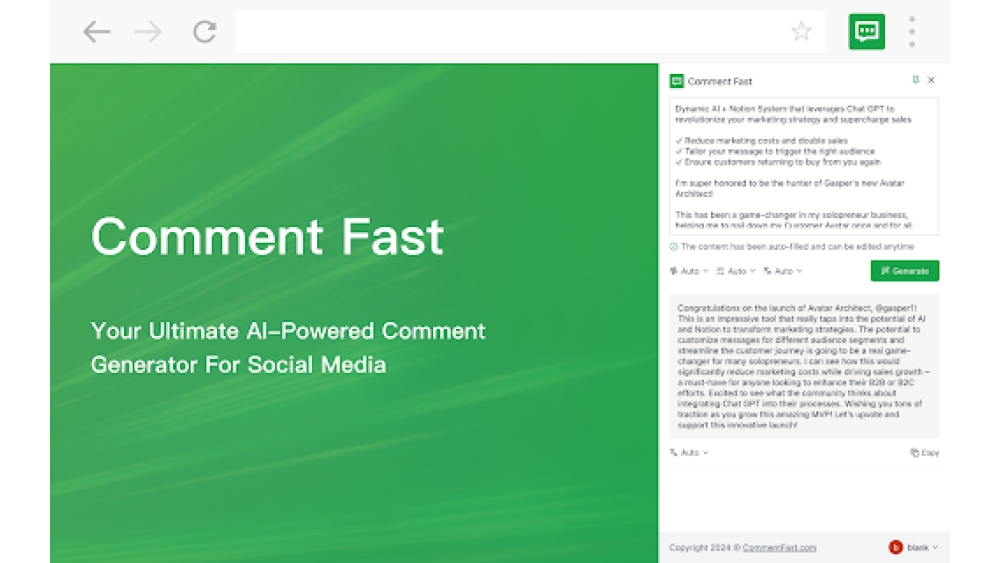Screen dimensions: 1000x563
Task: Expand the blank account dropdown
Action: [922, 547]
